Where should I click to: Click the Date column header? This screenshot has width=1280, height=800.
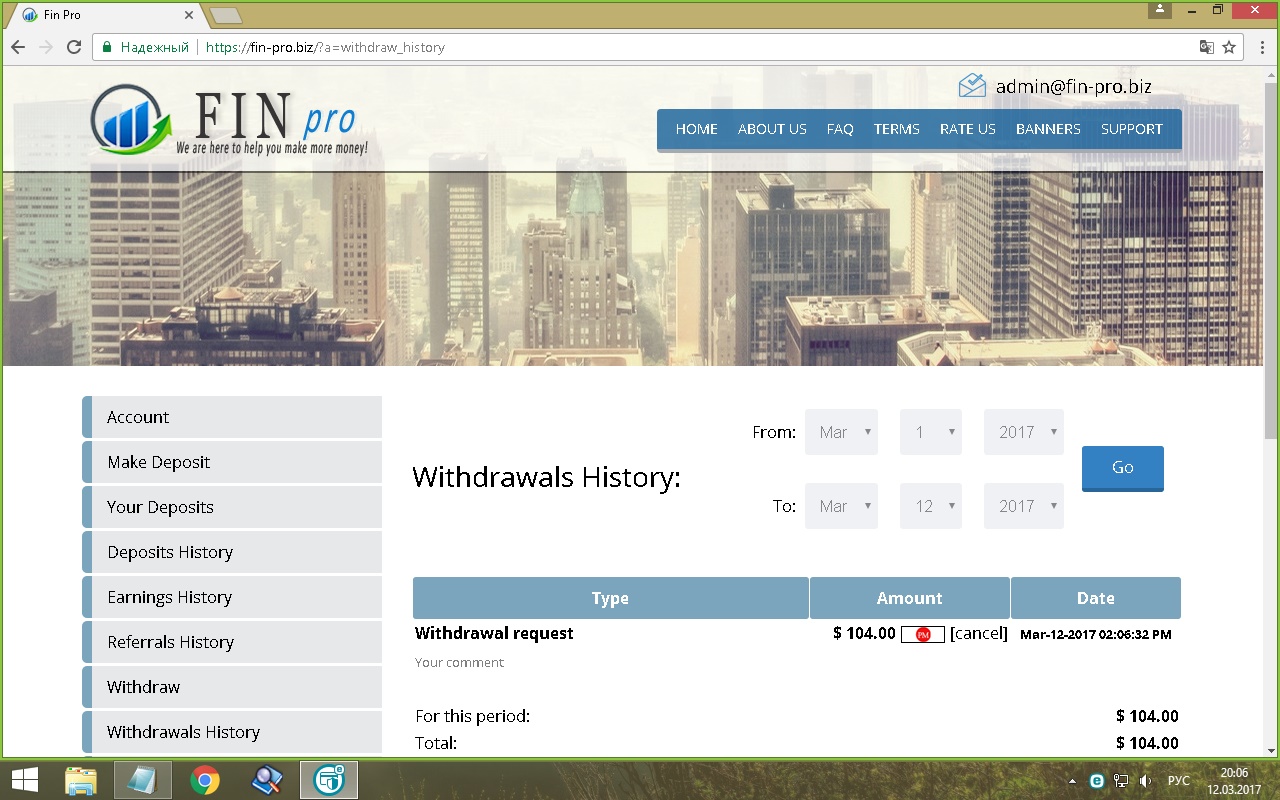pyautogui.click(x=1096, y=598)
